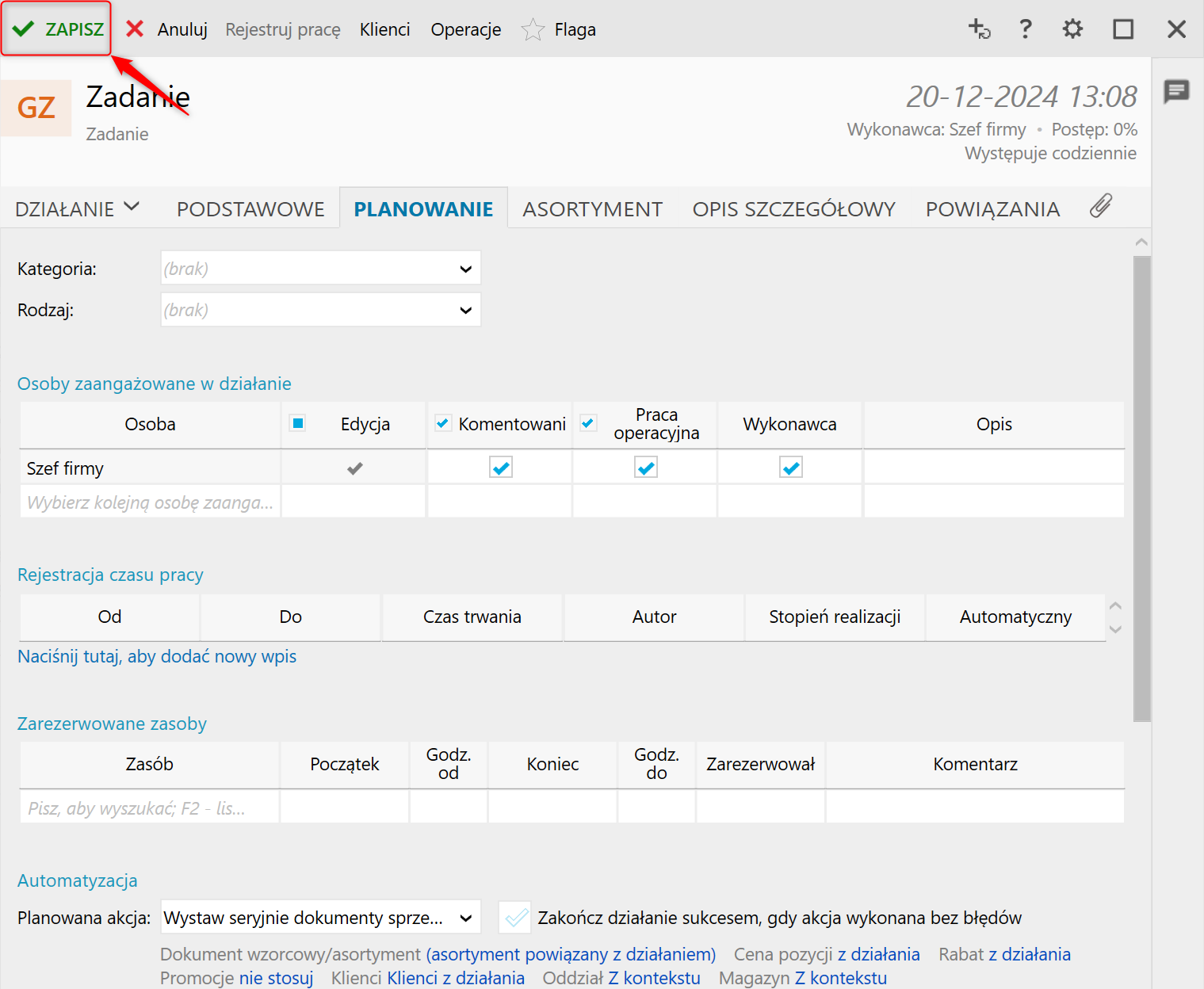Screen dimensions: 1204x989
Task: Toggle Wykonawca checkbox for Szef firmy
Action: 791,468
